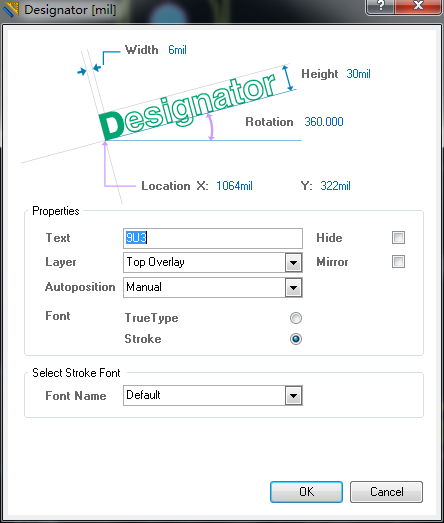This screenshot has width=444, height=523.
Task: Open the Autoposition dropdown arrow
Action: pos(294,288)
